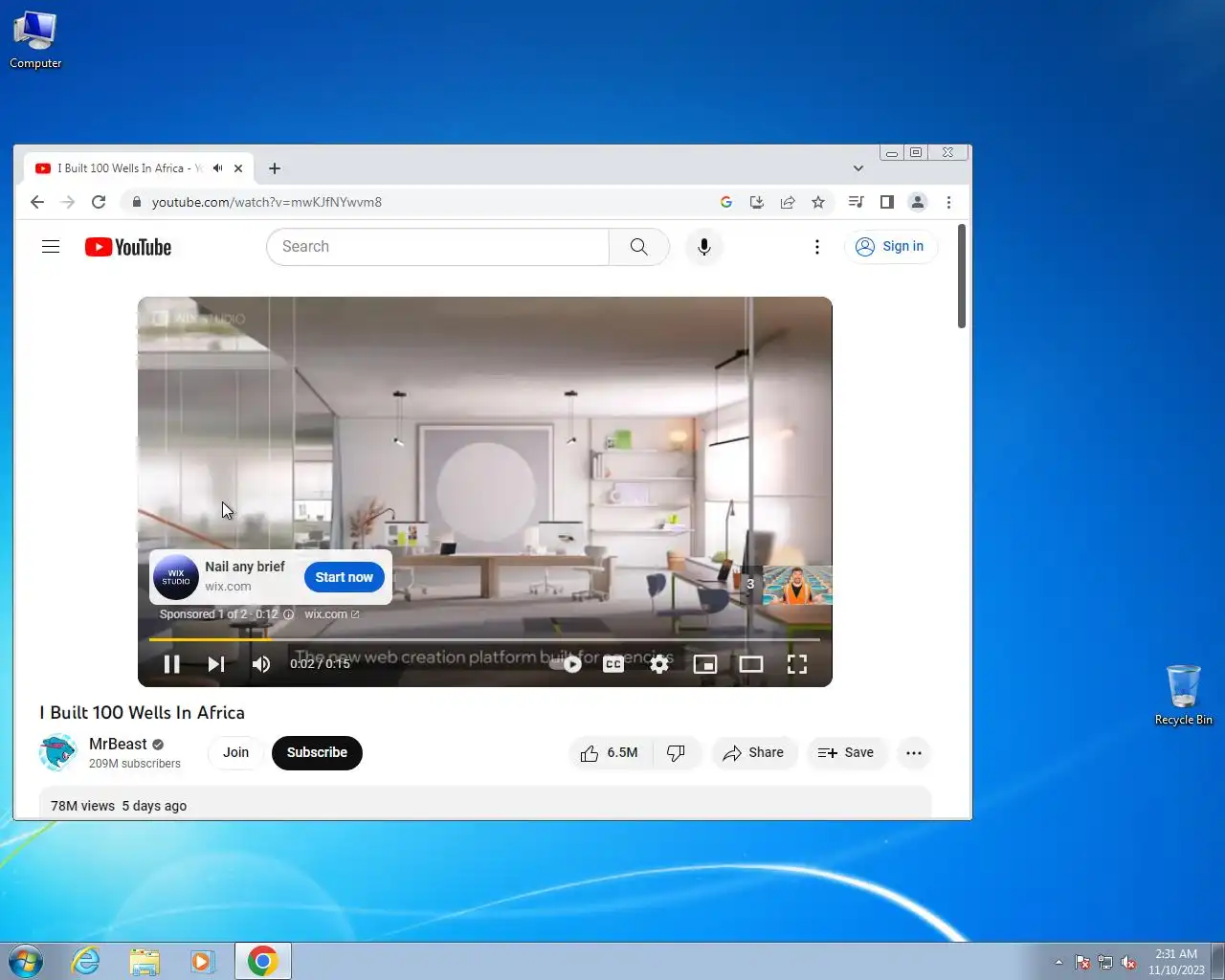This screenshot has height=980, width=1225.
Task: Select the I Built 100 Wells tab
Action: coord(129,168)
